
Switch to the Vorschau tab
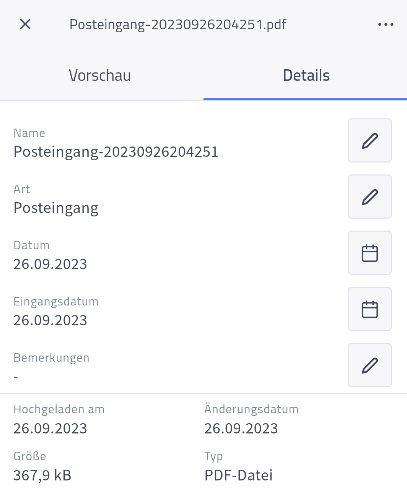point(100,75)
